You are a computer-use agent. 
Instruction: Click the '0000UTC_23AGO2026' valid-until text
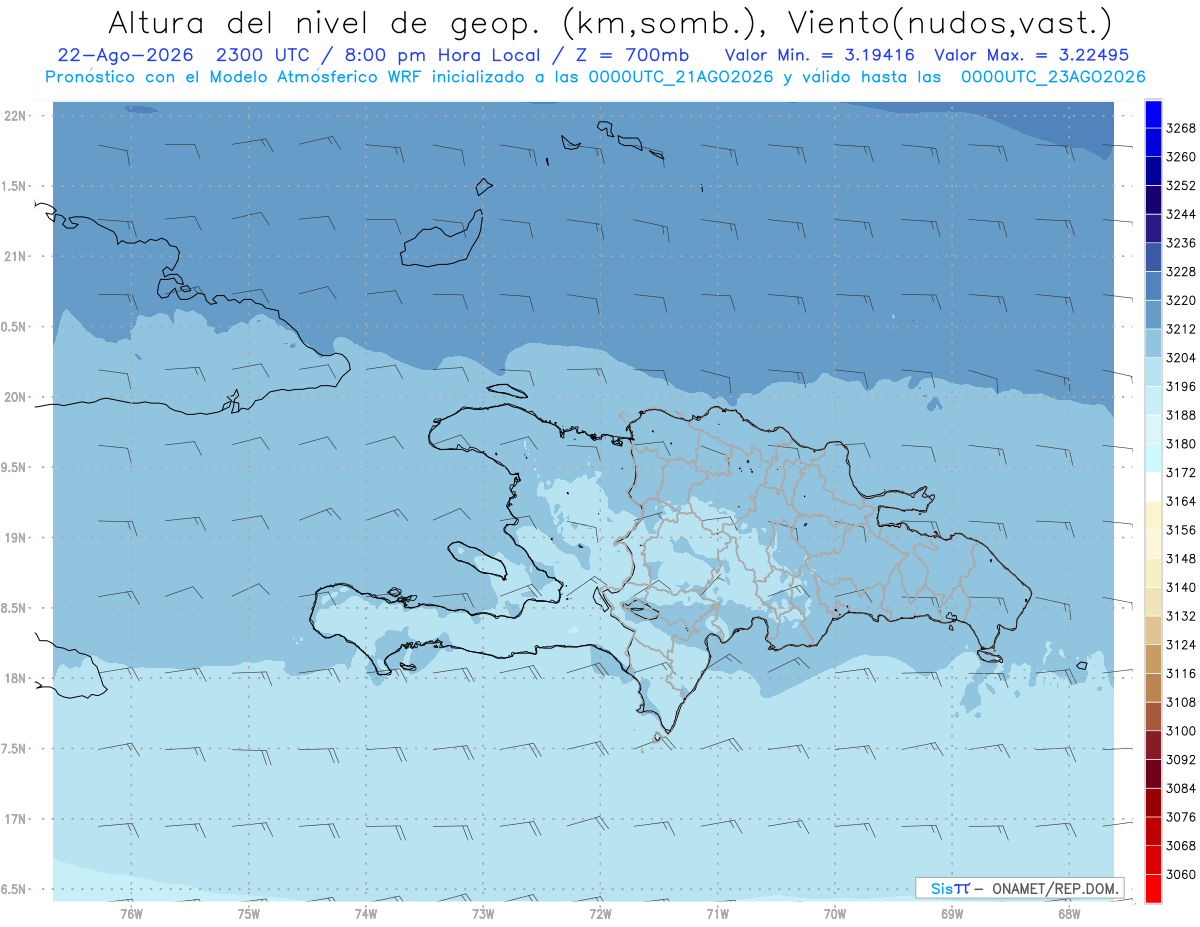[x=1053, y=77]
